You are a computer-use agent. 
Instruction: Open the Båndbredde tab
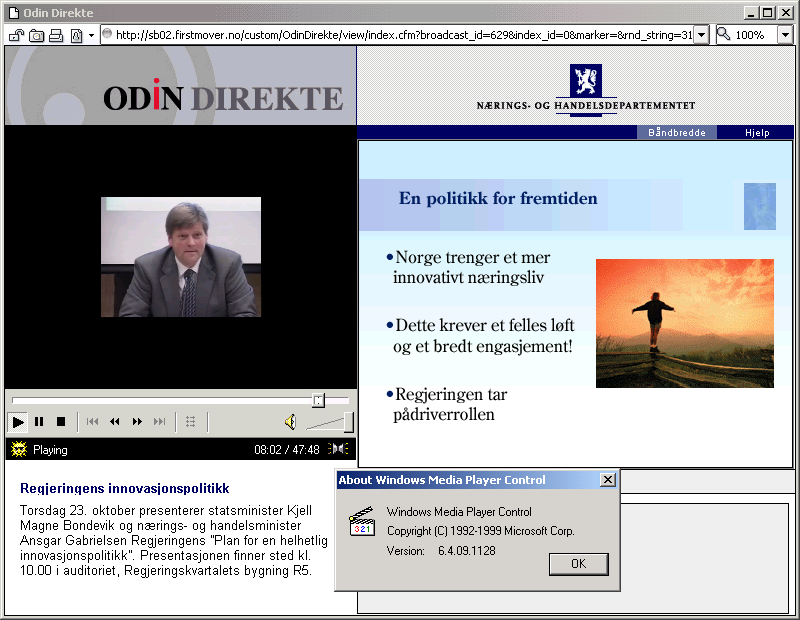677,132
